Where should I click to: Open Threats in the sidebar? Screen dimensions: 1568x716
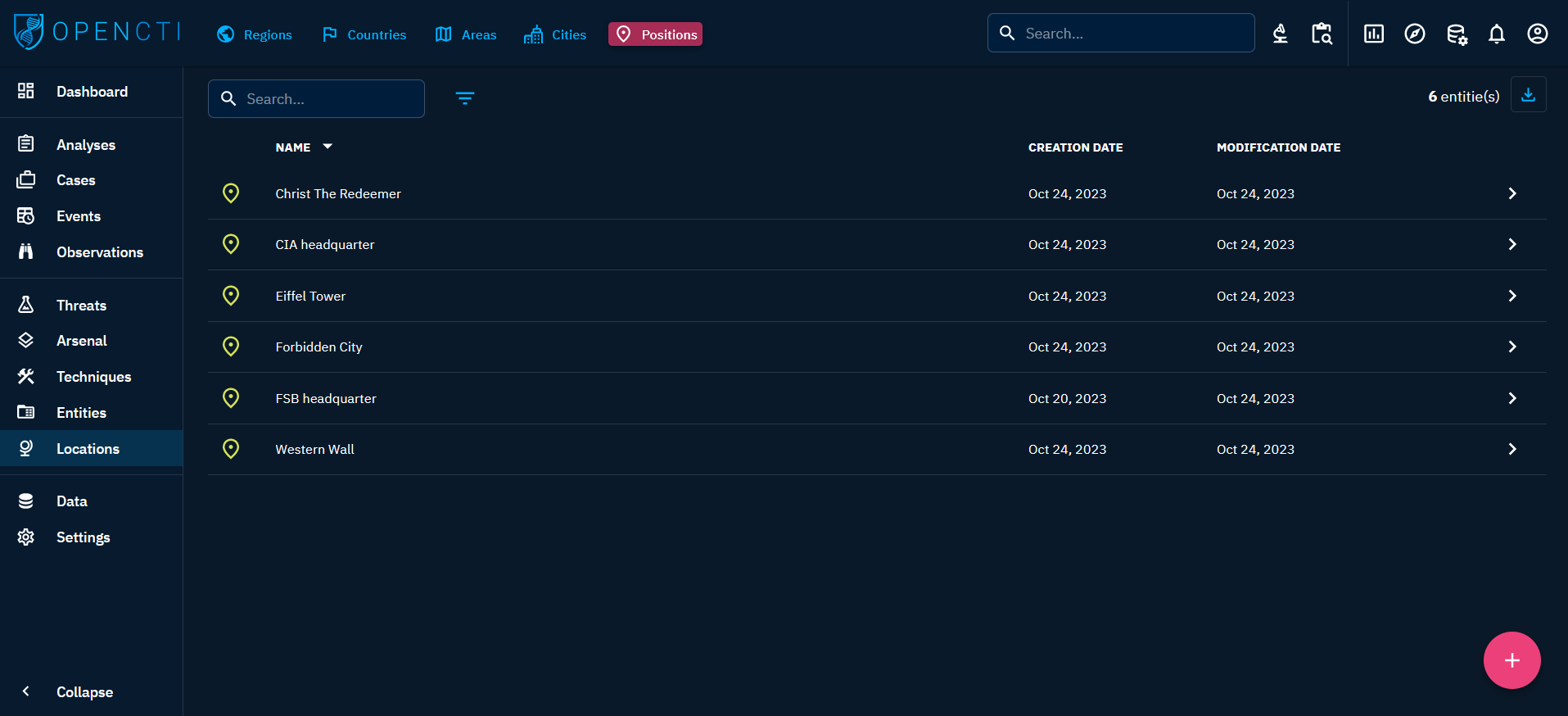coord(81,306)
